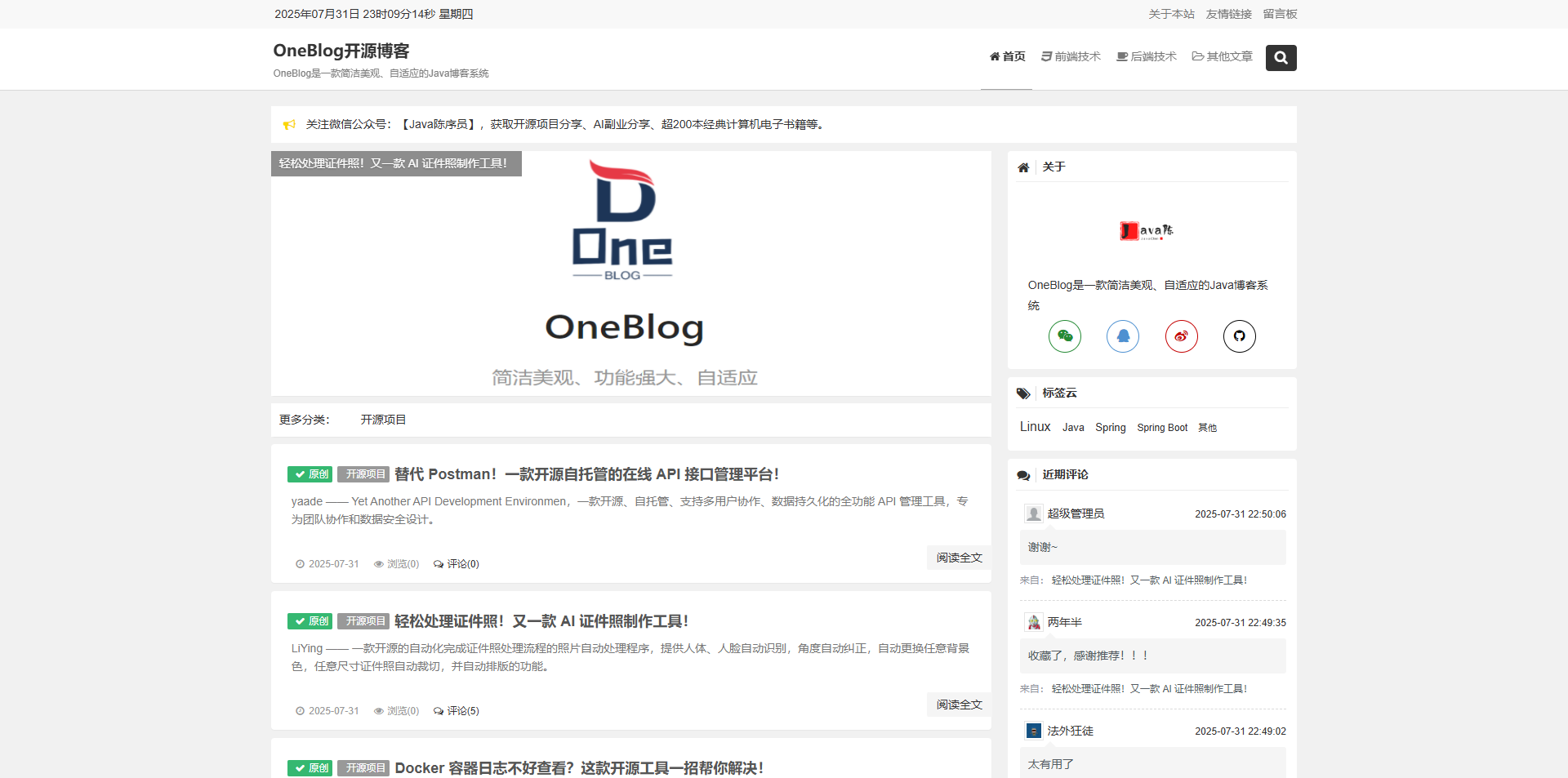1568x778 pixels.
Task: Select Spring tag in tag cloud
Action: pyautogui.click(x=1111, y=428)
